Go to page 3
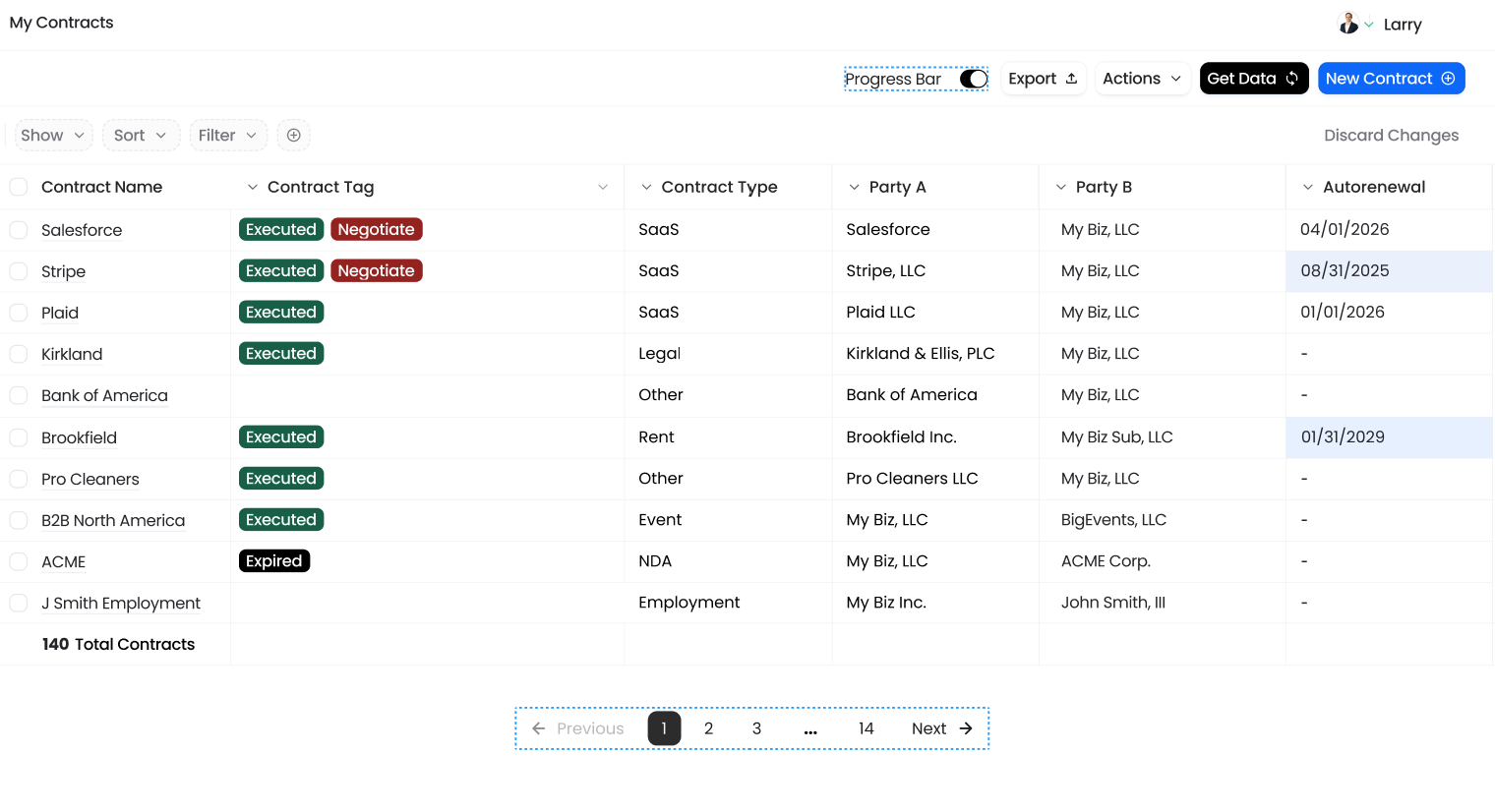 pyautogui.click(x=756, y=728)
